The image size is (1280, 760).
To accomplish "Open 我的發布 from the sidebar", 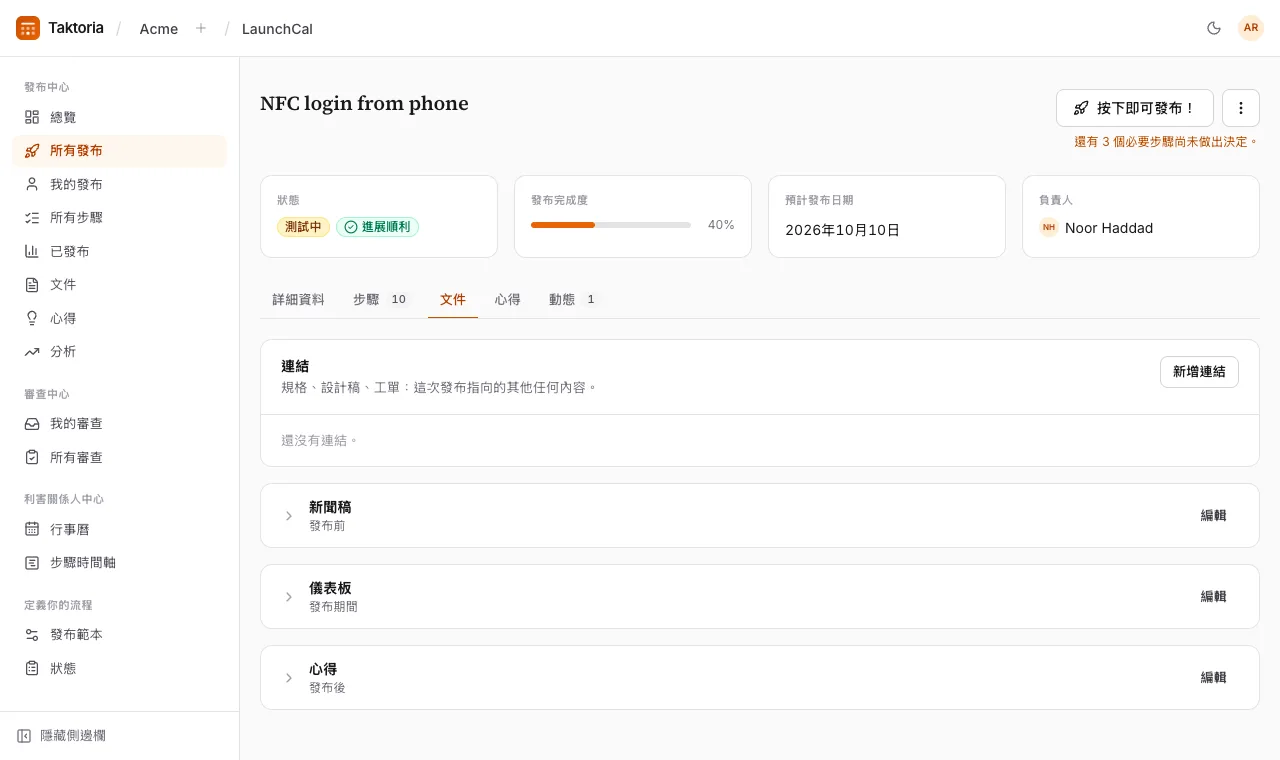I will pyautogui.click(x=120, y=184).
